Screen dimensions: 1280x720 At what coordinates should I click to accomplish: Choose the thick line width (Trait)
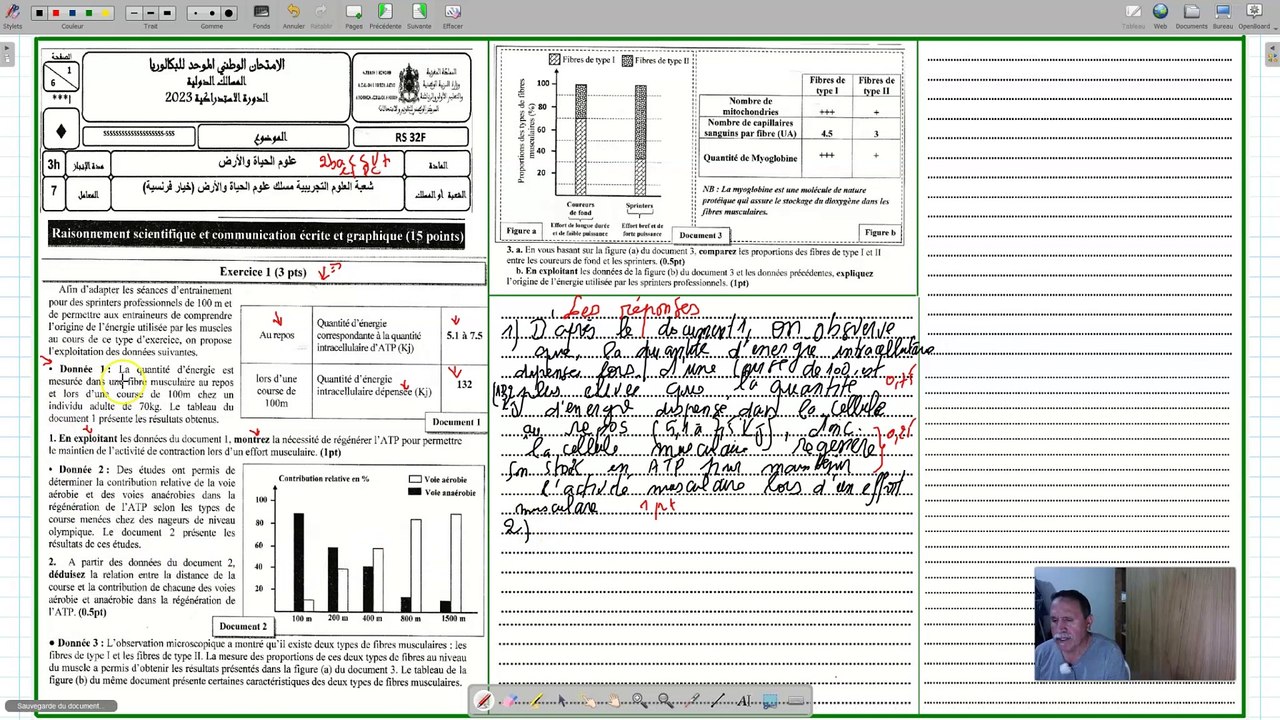click(168, 13)
